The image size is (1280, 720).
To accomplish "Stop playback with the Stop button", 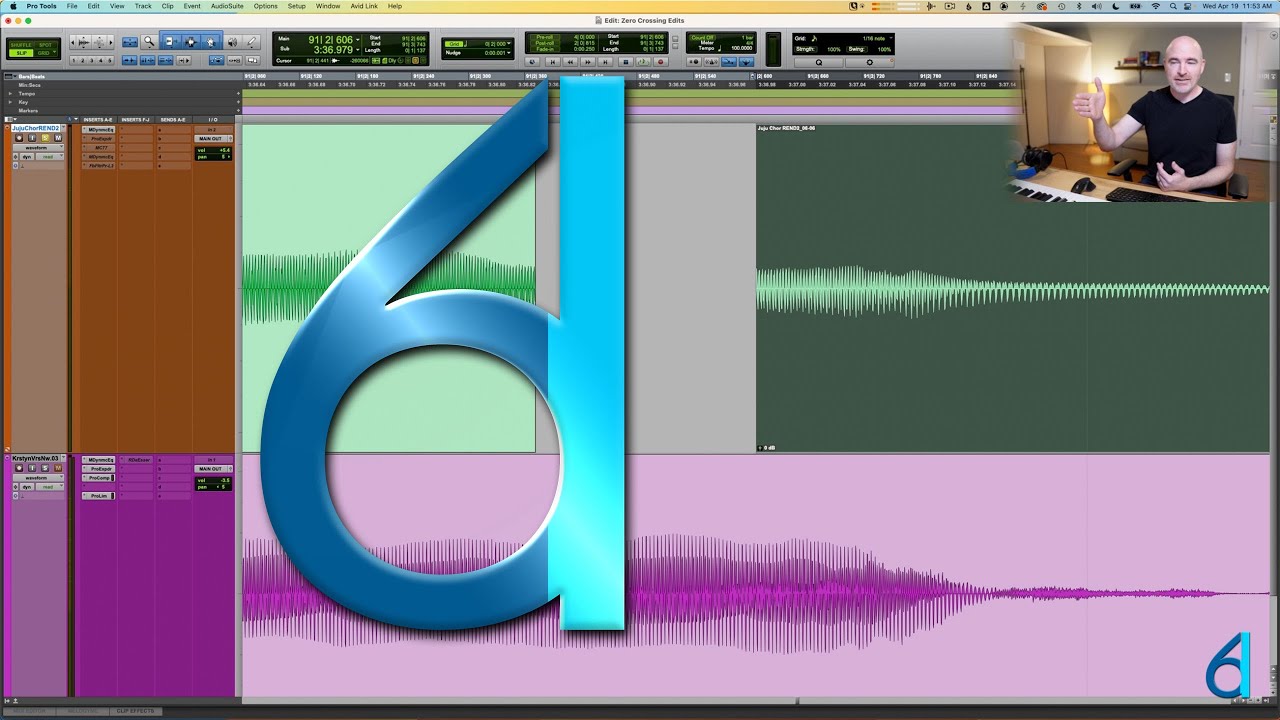I will pyautogui.click(x=625, y=62).
